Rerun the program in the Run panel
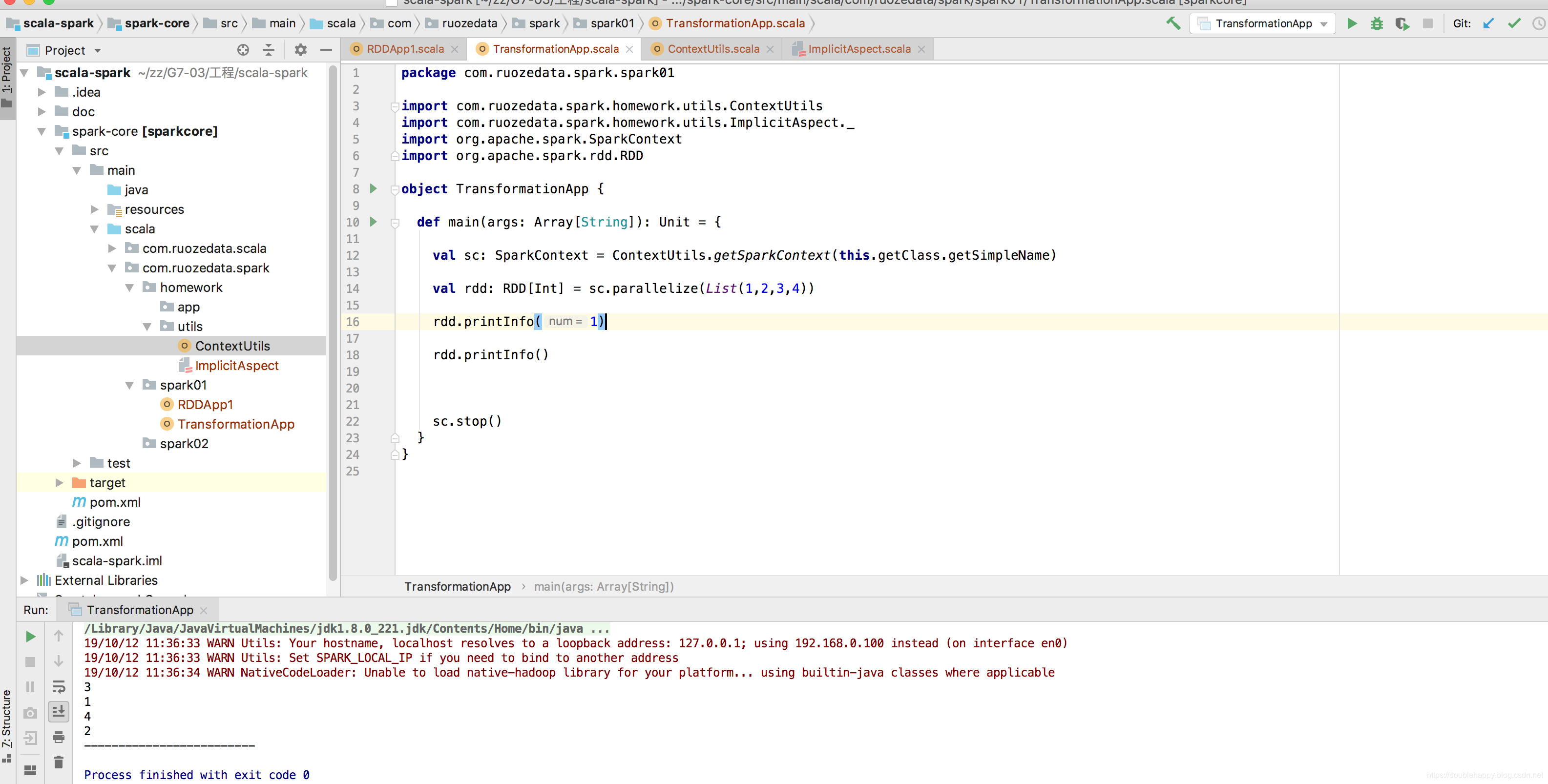This screenshot has height=784, width=1548. tap(31, 636)
